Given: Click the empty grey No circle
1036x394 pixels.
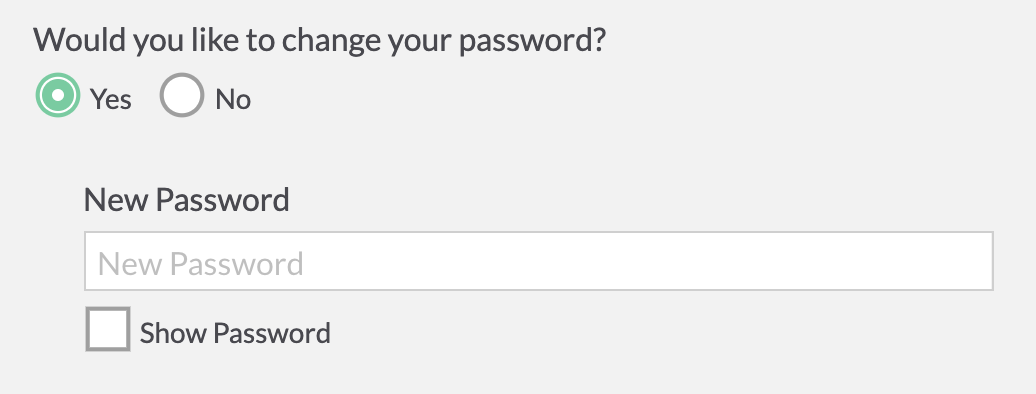Looking at the screenshot, I should coord(182,95).
